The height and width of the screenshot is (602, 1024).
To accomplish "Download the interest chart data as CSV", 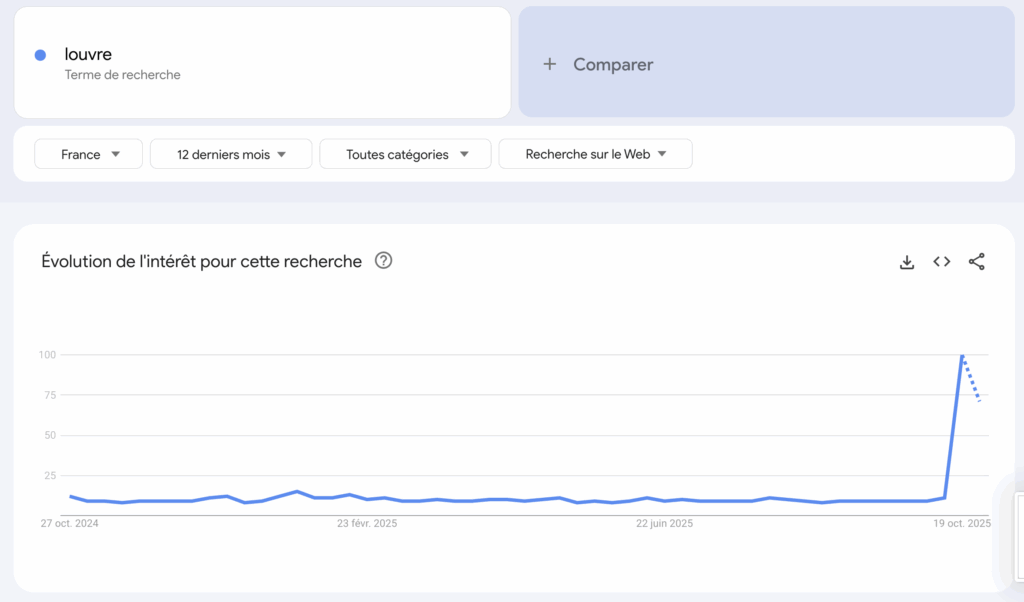I will [907, 262].
